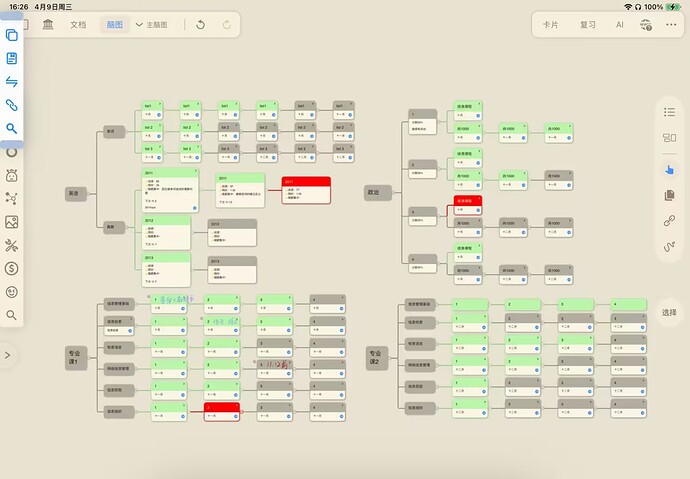Select the 政治 root node

coord(378,192)
